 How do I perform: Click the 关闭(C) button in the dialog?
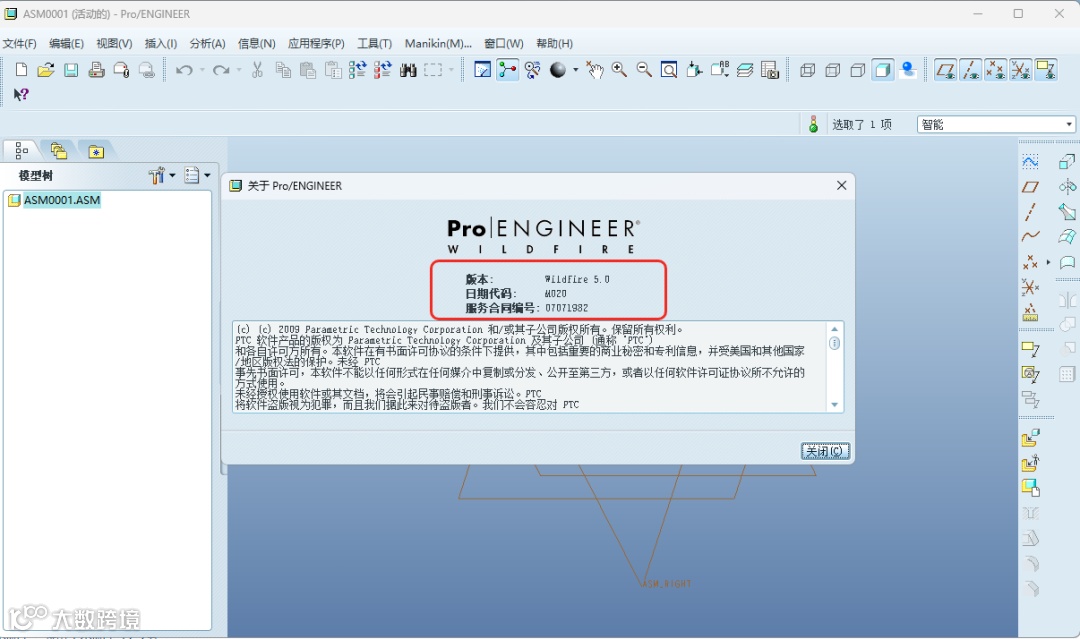(825, 451)
